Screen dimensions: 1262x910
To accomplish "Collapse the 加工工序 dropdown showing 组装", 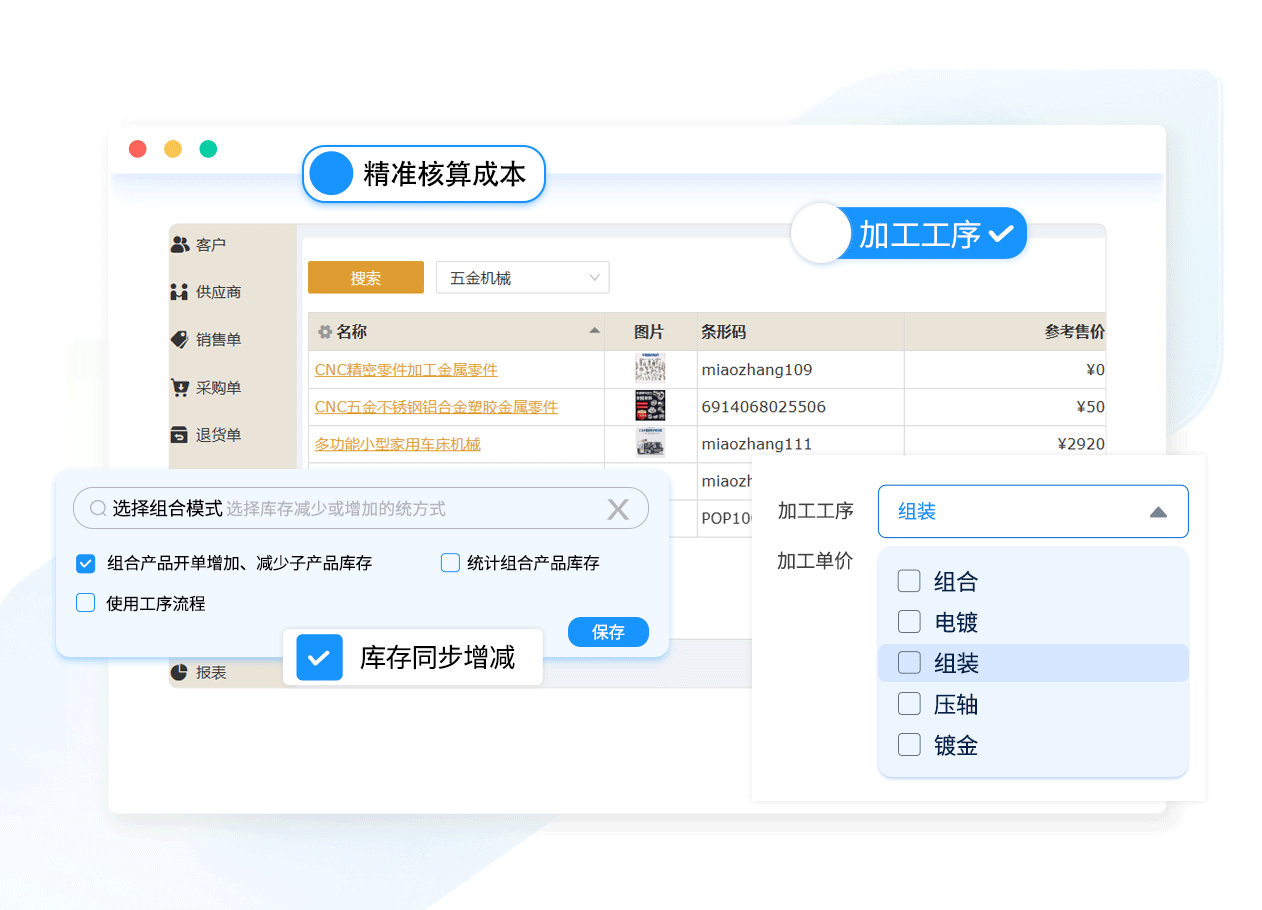I will coord(1158,512).
